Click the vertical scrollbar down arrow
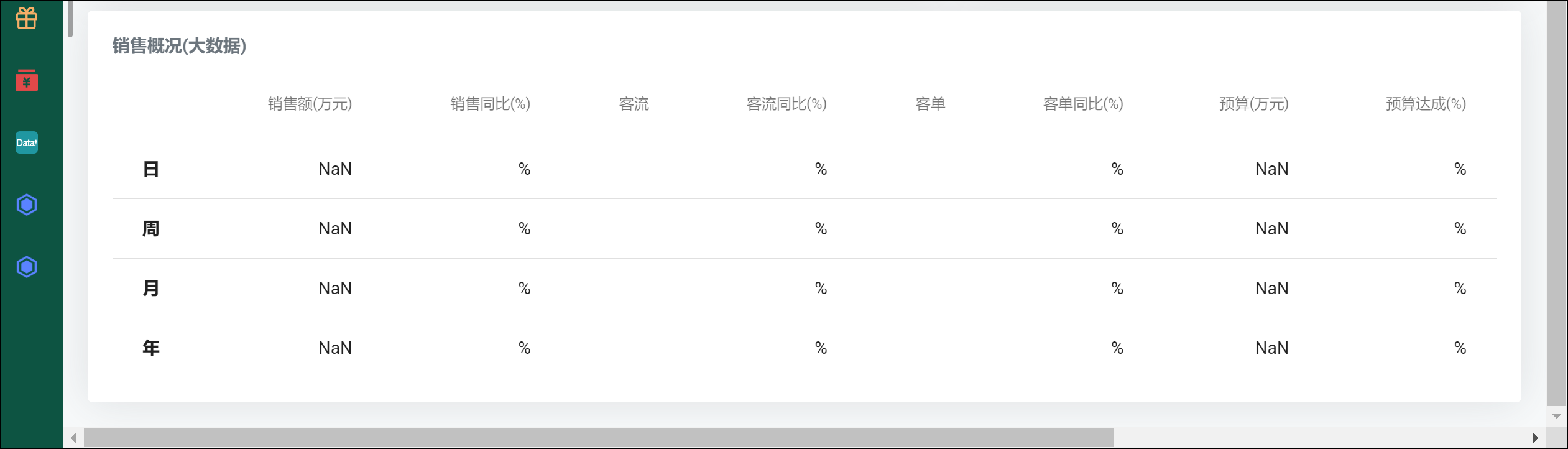Image resolution: width=1568 pixels, height=449 pixels. (x=1557, y=416)
